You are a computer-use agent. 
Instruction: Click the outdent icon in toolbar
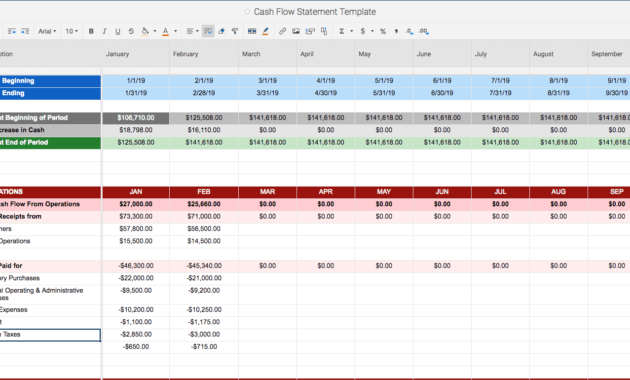point(12,31)
